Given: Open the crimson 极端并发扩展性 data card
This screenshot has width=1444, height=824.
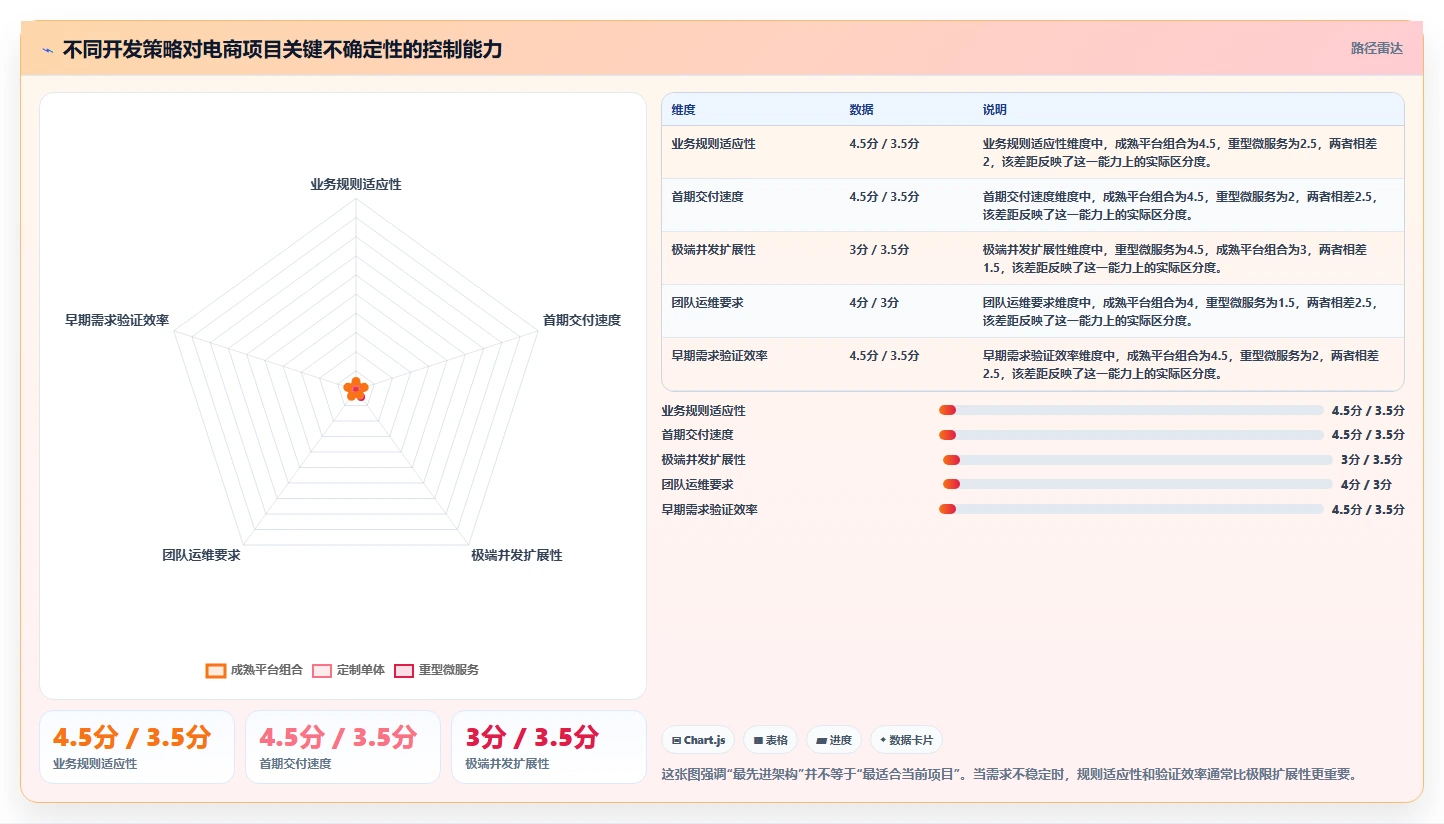Looking at the screenshot, I should coord(549,747).
